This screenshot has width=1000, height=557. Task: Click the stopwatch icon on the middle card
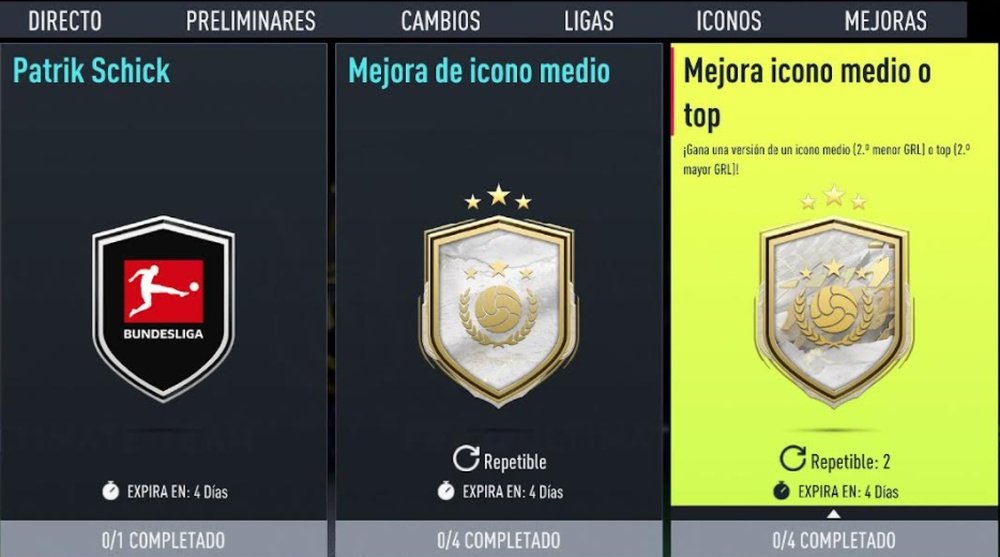[446, 491]
